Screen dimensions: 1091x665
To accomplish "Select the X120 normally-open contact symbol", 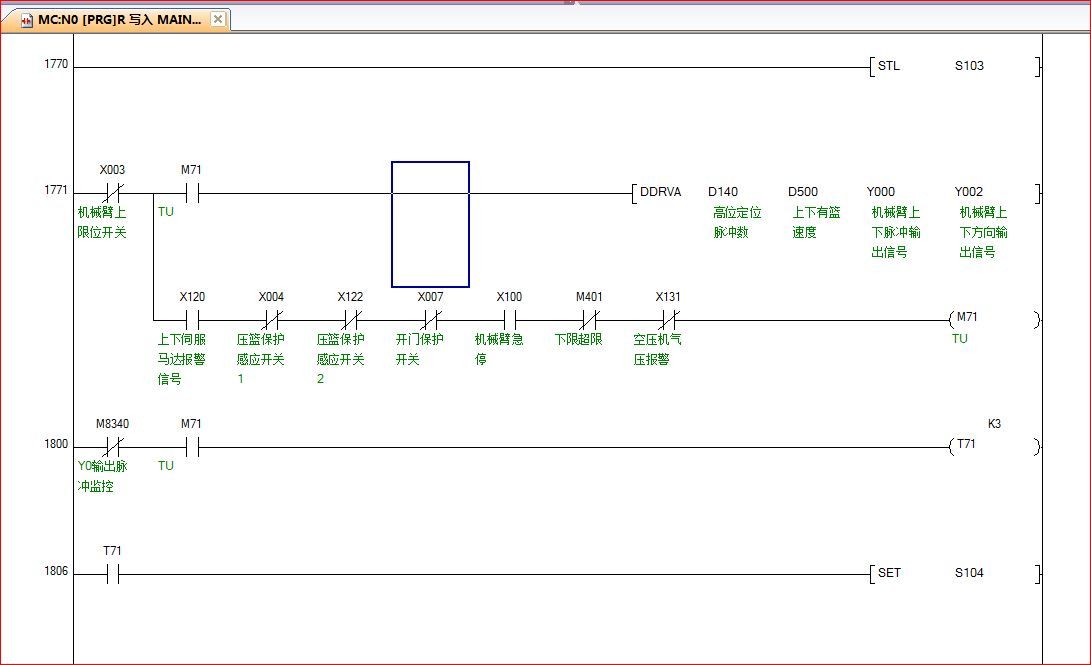I will tap(192, 320).
